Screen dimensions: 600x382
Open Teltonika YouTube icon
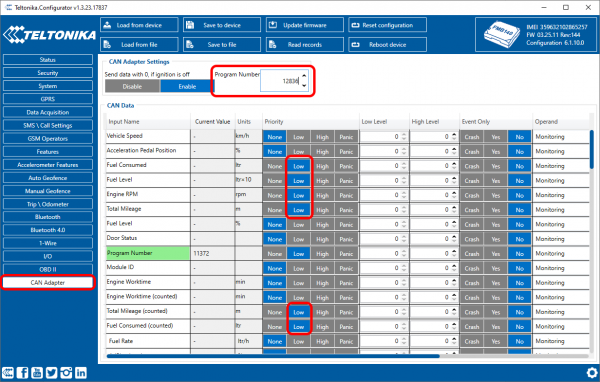click(x=37, y=373)
